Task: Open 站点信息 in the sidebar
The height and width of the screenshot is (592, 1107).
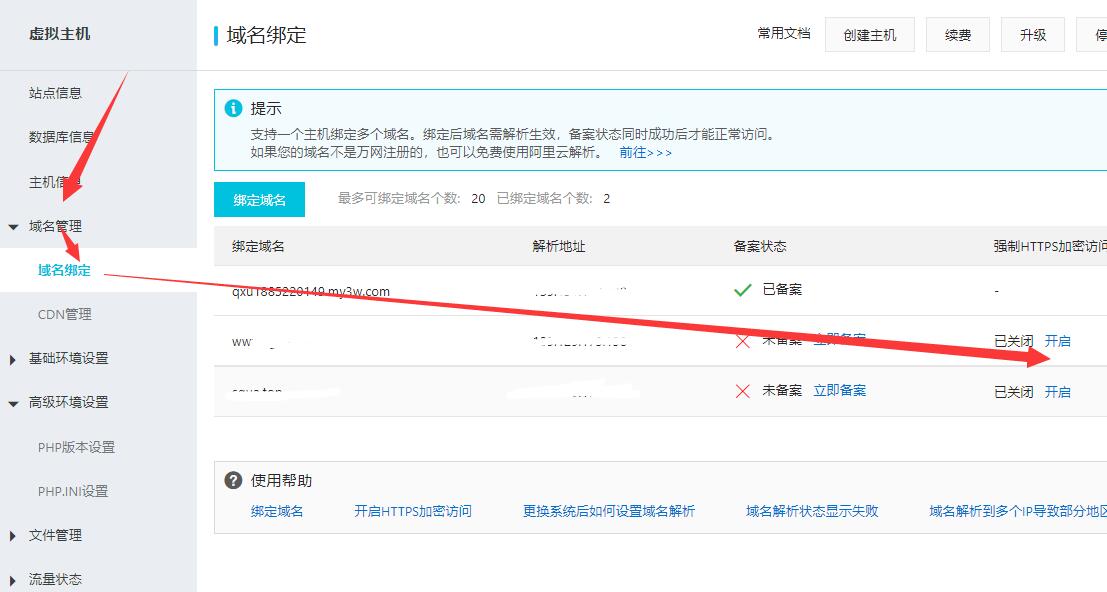Action: [55, 93]
